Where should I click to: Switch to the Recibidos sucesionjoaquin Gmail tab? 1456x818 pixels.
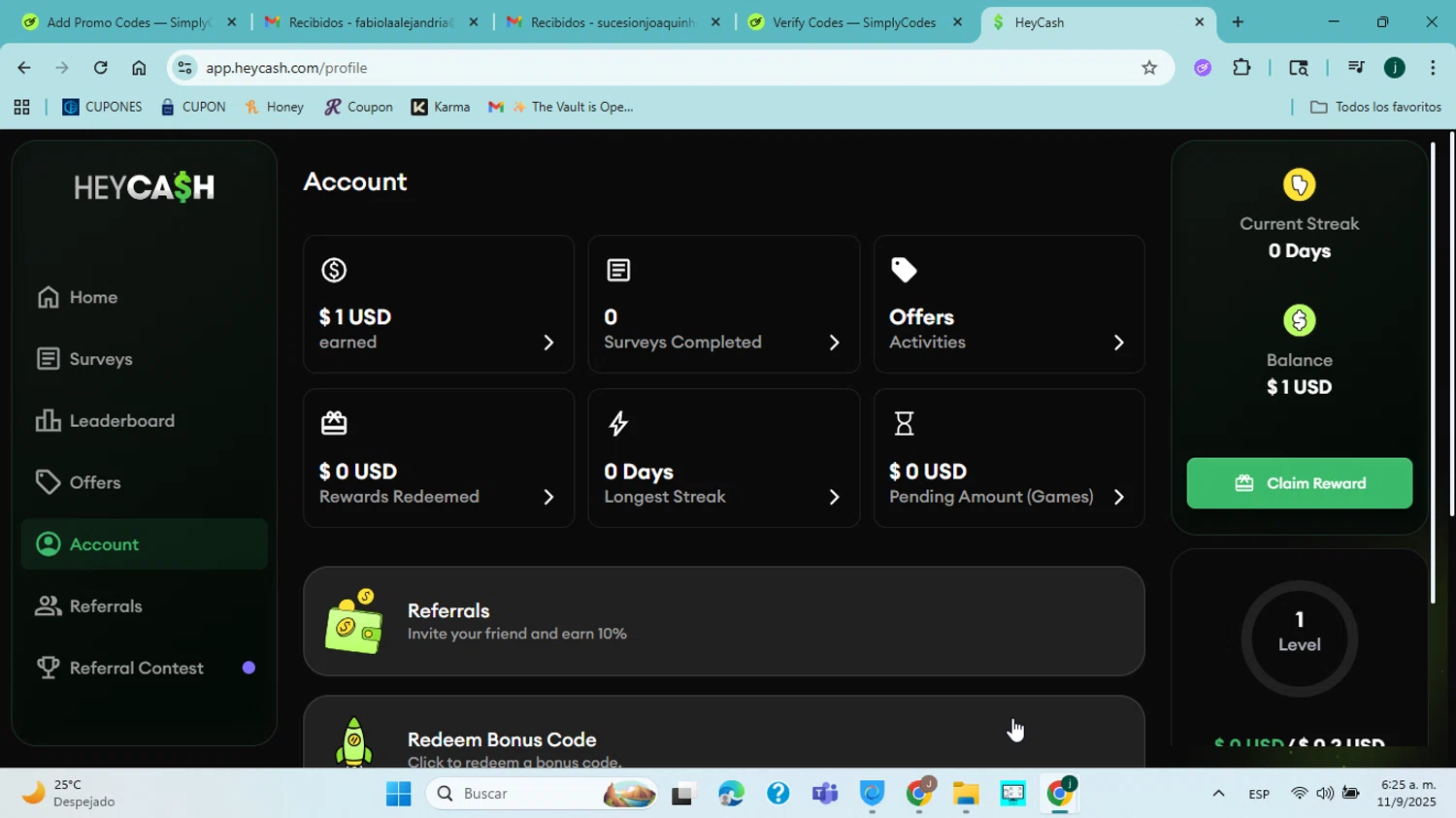612,22
